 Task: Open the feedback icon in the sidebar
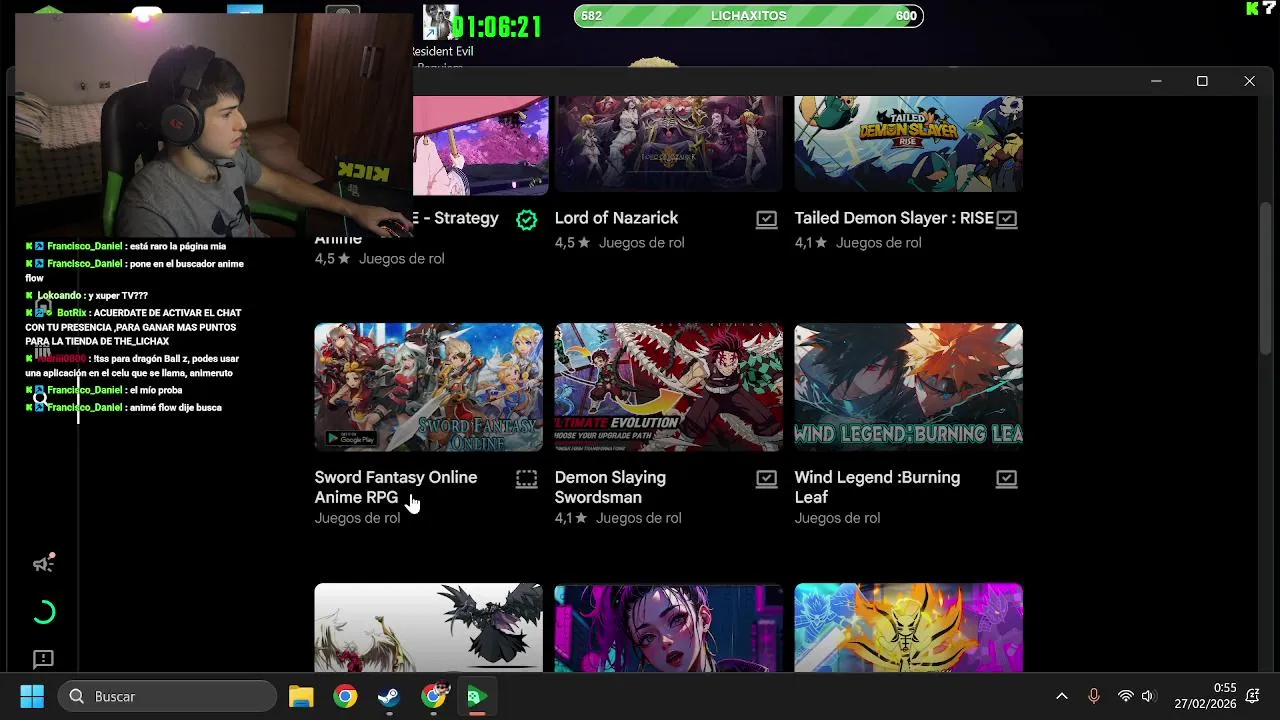43,659
